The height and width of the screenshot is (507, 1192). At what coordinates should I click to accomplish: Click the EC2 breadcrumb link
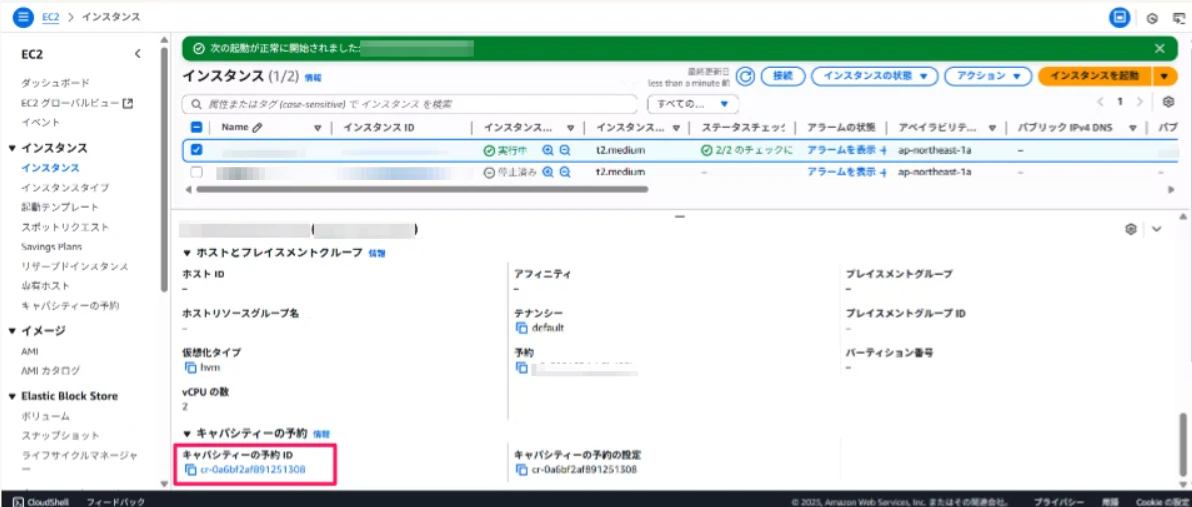(x=51, y=16)
